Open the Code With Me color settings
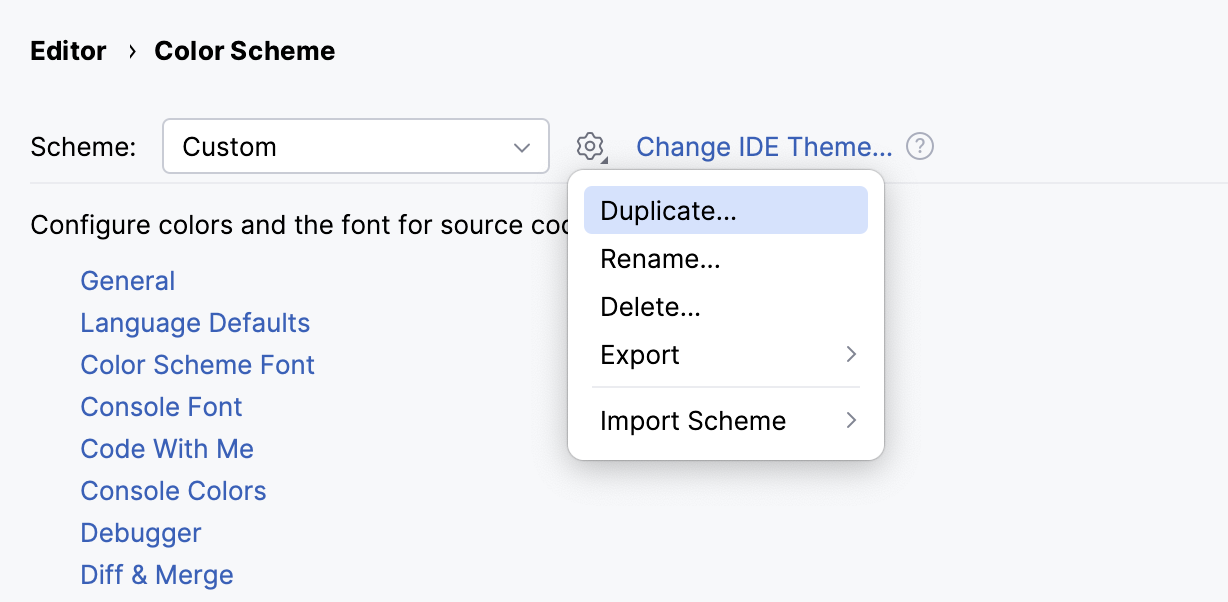Screen dimensions: 1228x602 (x=166, y=449)
